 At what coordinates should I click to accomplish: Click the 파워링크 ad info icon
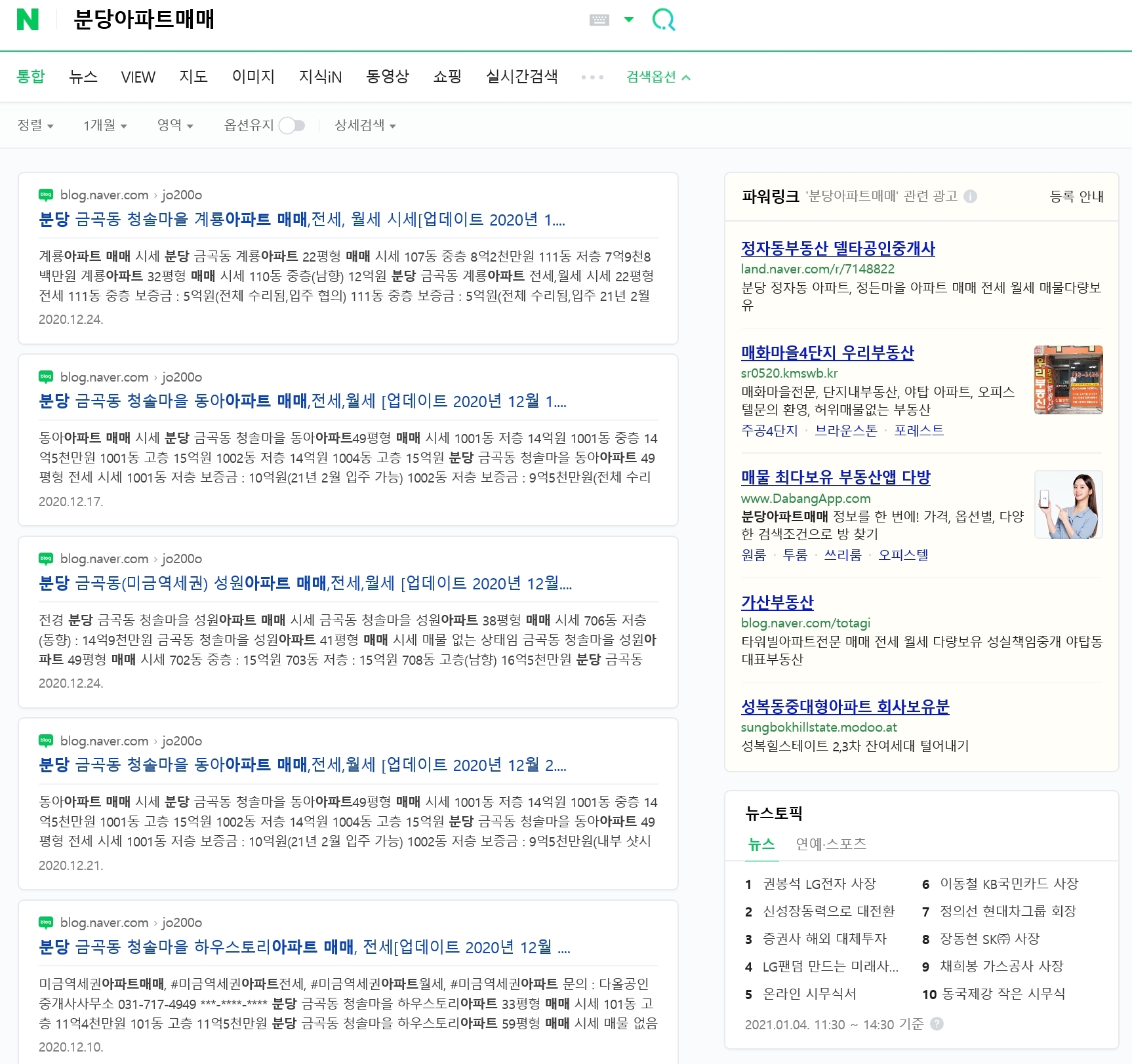tap(971, 196)
